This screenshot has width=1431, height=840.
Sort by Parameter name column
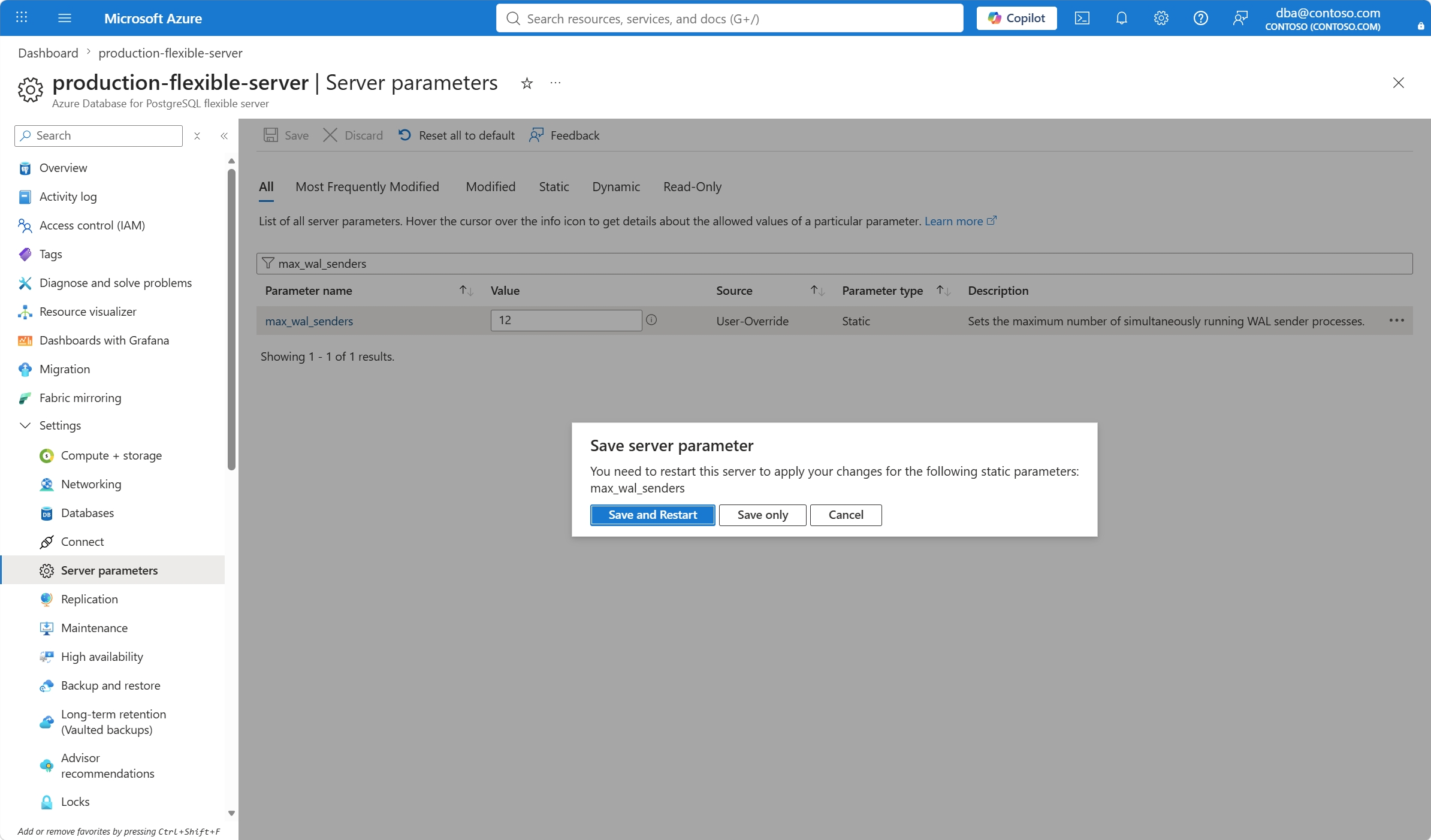tap(466, 291)
